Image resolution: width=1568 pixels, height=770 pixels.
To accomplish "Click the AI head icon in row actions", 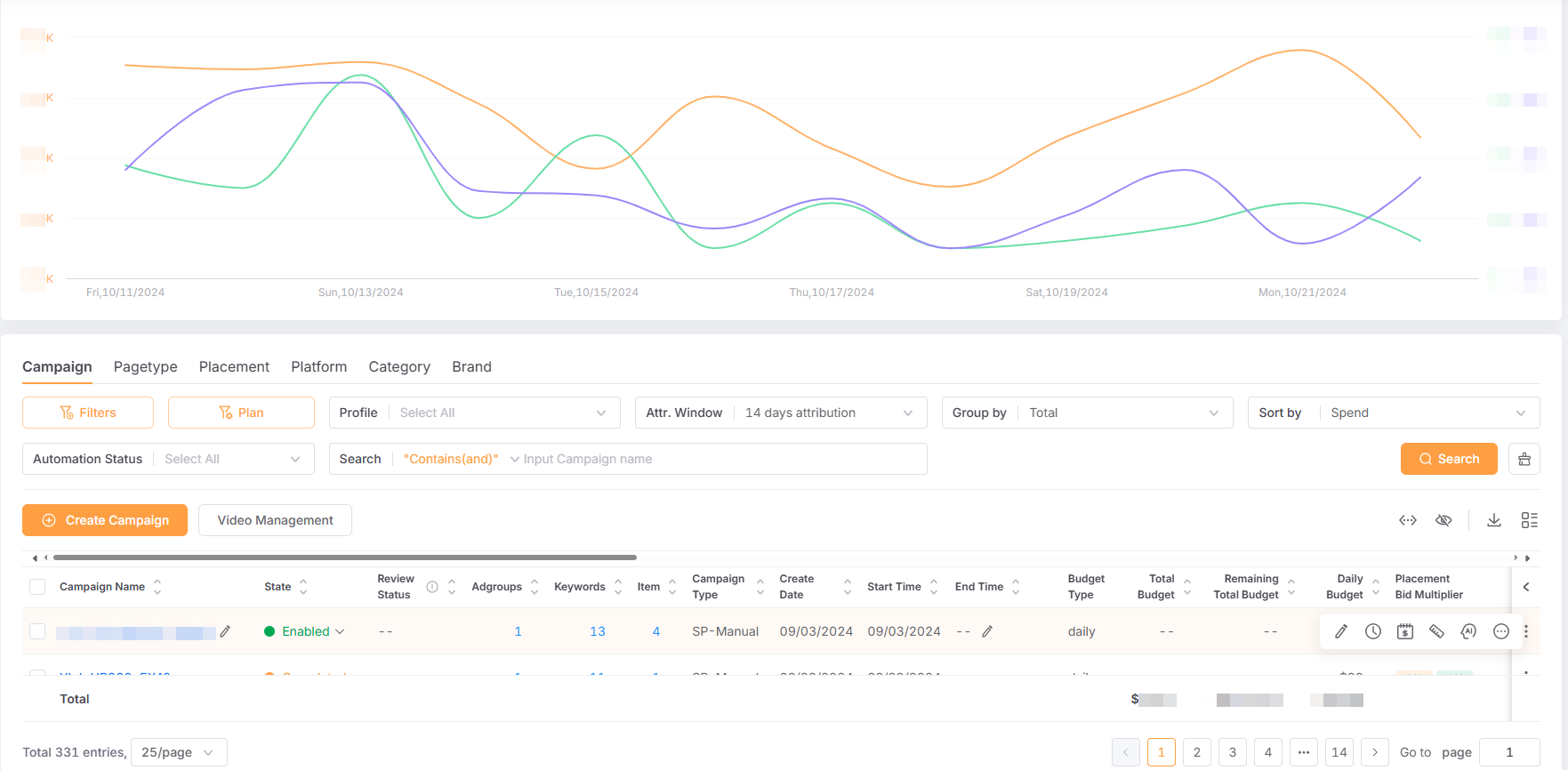I will click(x=1468, y=631).
